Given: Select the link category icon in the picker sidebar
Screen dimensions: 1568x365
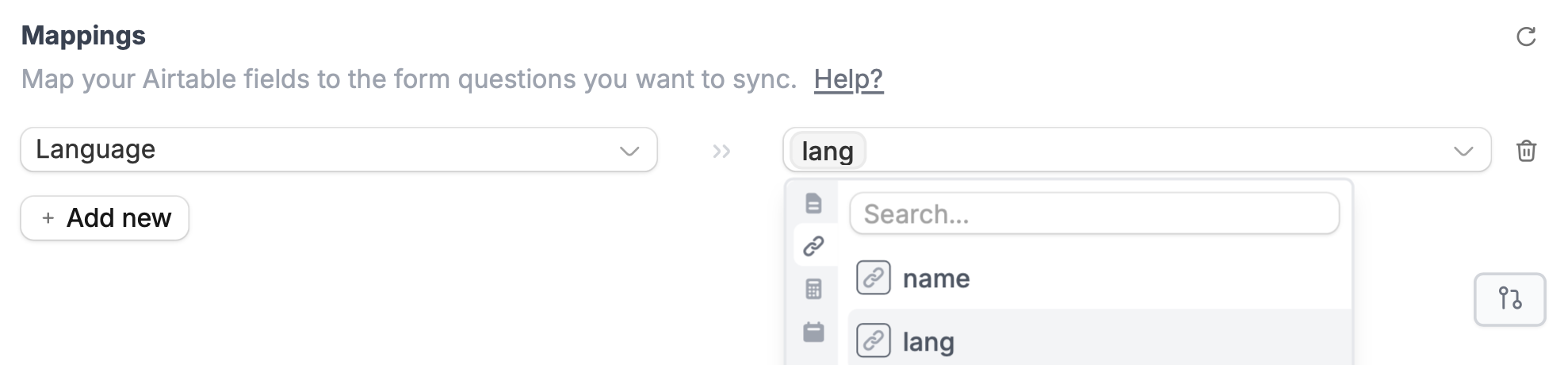Looking at the screenshot, I should coord(813,246).
